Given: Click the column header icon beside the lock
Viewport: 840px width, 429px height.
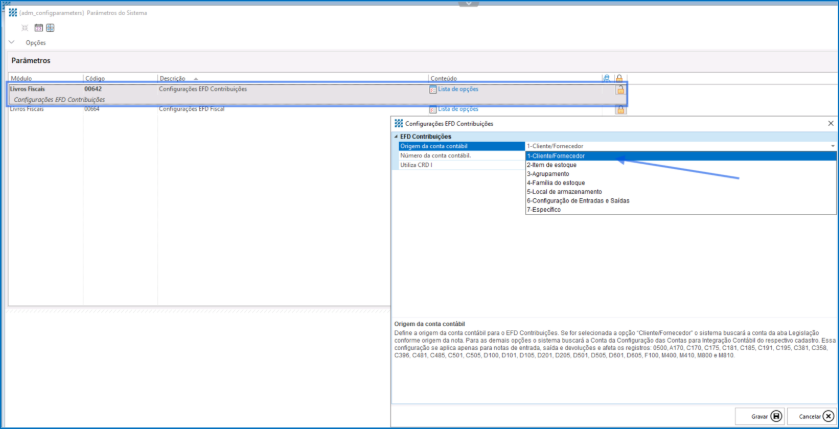Looking at the screenshot, I should [x=606, y=77].
